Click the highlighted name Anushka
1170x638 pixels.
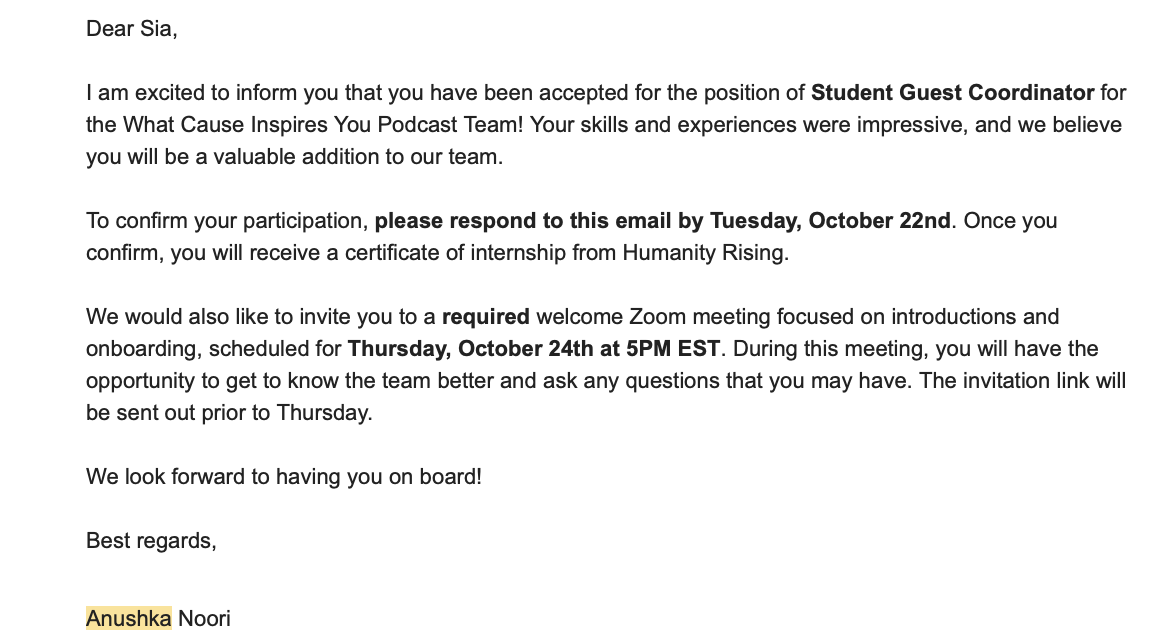pyautogui.click(x=128, y=619)
